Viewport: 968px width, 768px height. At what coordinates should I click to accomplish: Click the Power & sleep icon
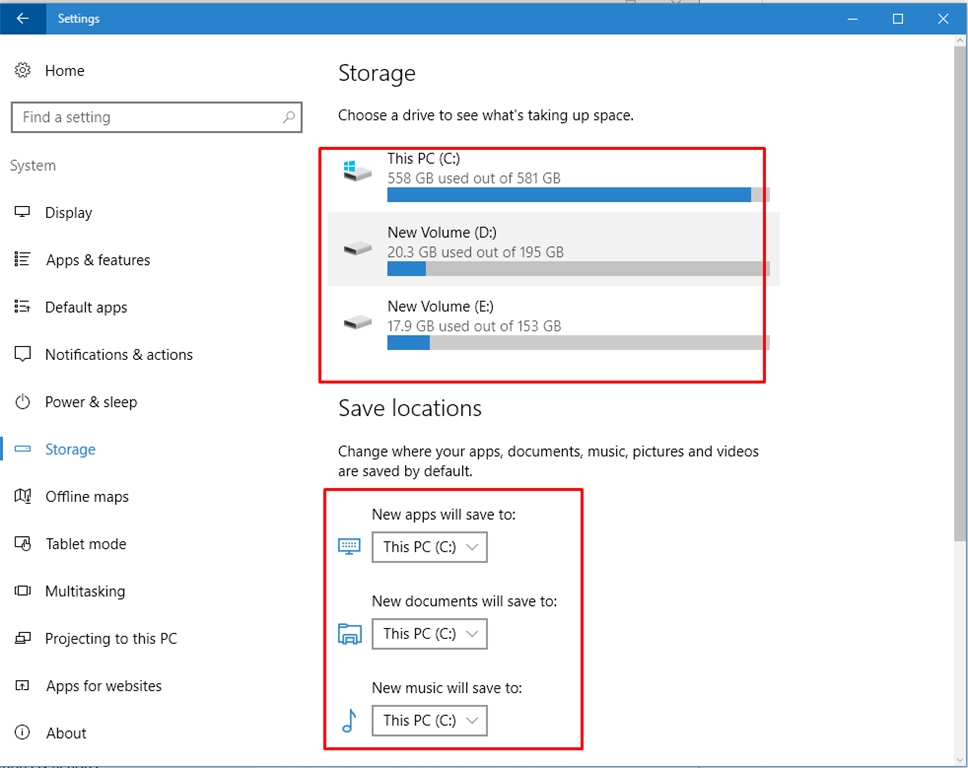point(23,402)
